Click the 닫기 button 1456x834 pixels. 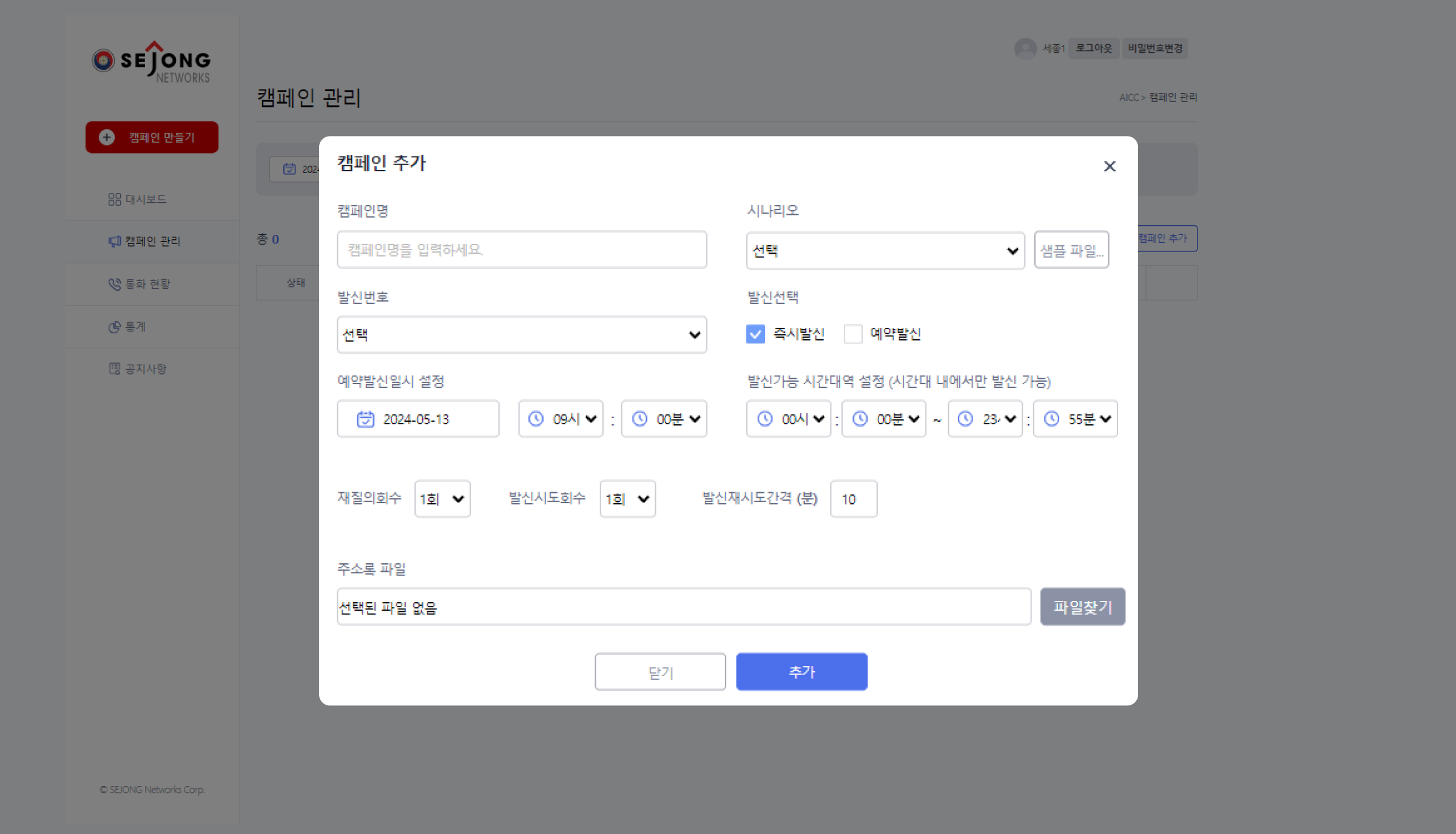[660, 672]
